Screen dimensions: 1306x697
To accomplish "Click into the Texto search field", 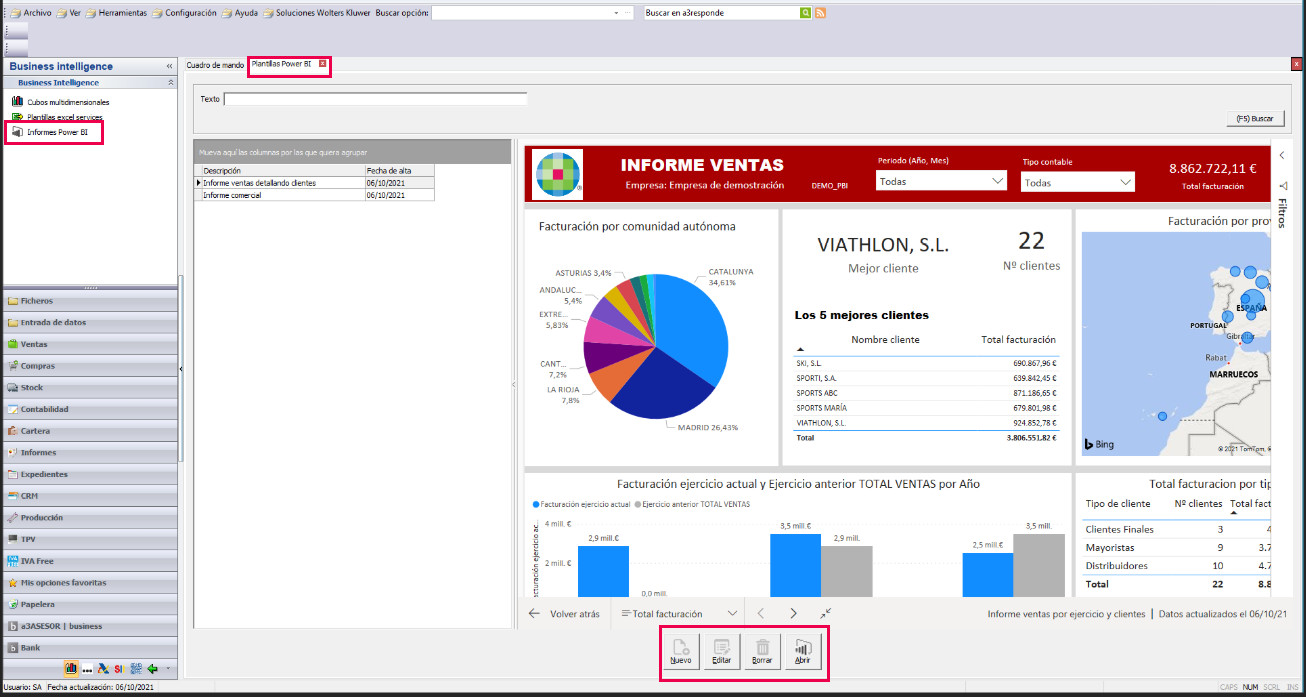I will [375, 99].
